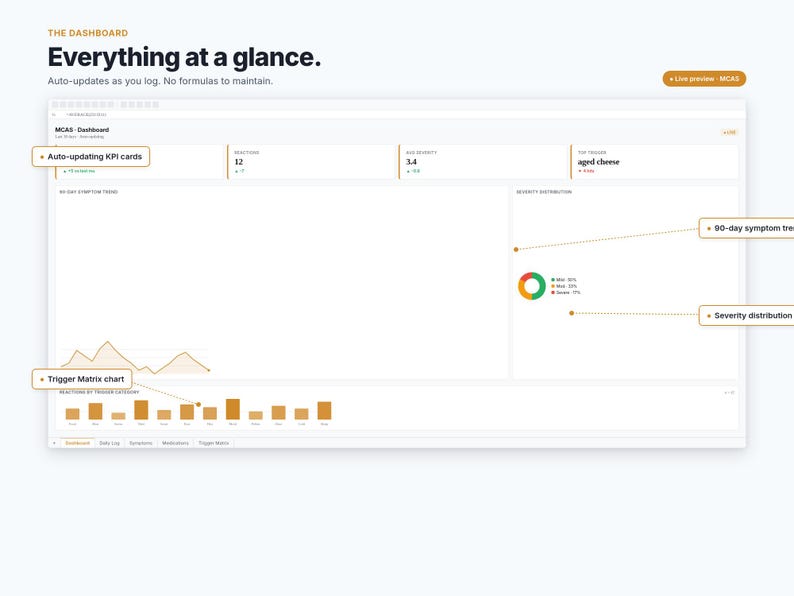Click the green '+5 vs last mo' indicator
Viewport: 794px width, 596px height.
point(80,171)
